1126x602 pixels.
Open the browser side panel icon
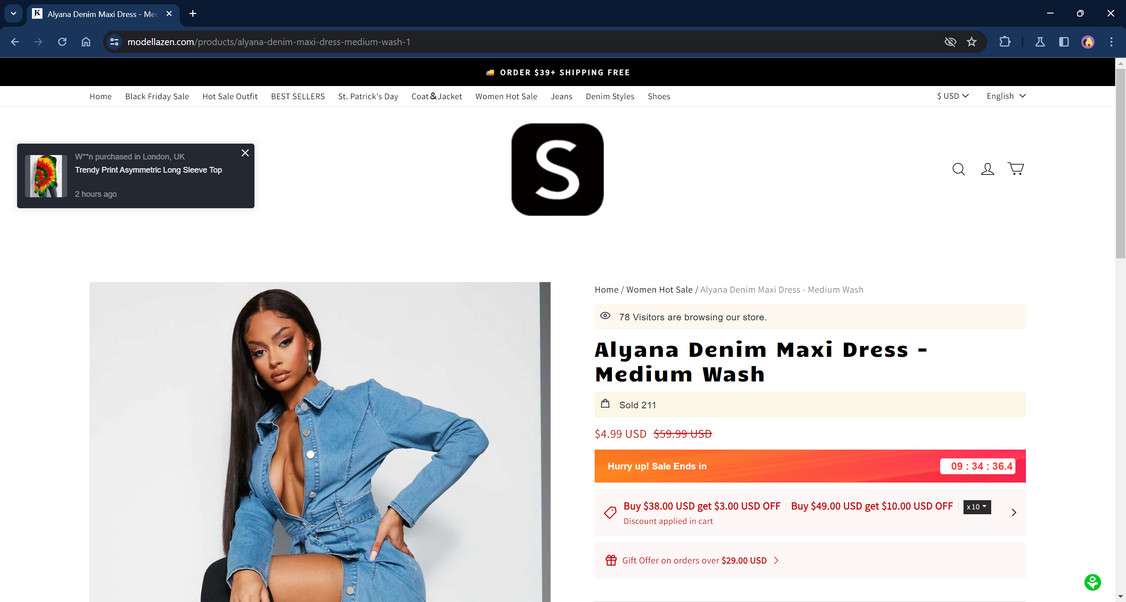coord(1064,42)
